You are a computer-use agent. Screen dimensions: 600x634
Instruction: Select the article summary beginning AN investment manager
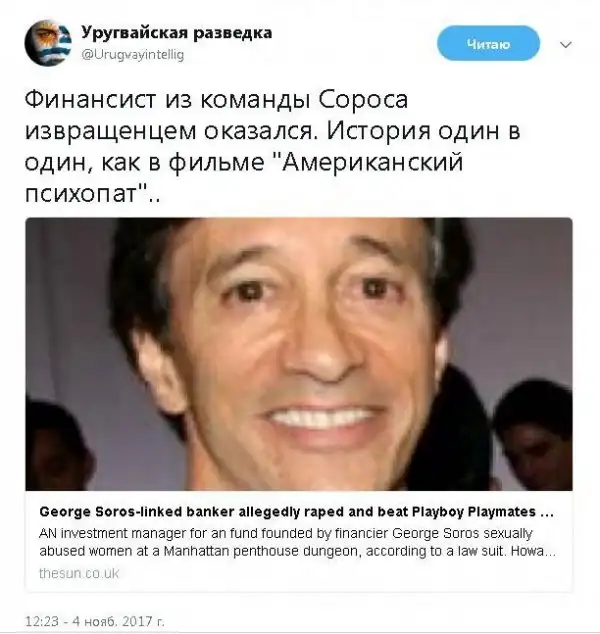297,542
